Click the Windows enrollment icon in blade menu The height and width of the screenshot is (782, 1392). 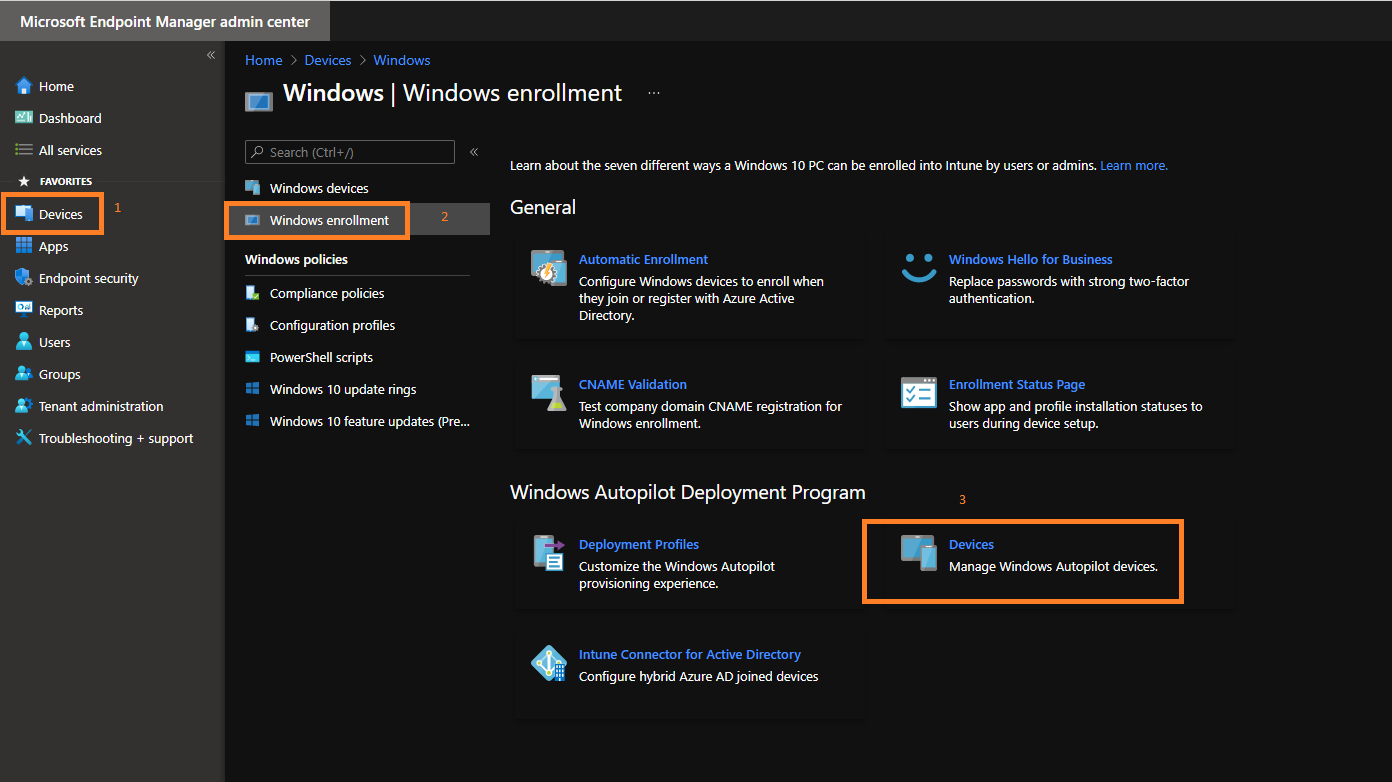click(253, 220)
